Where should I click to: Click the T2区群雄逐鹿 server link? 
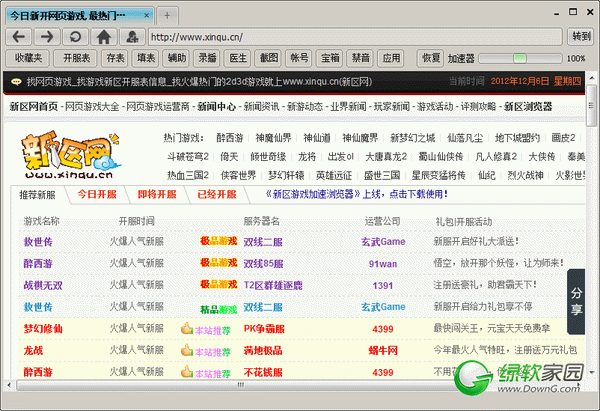[273, 285]
